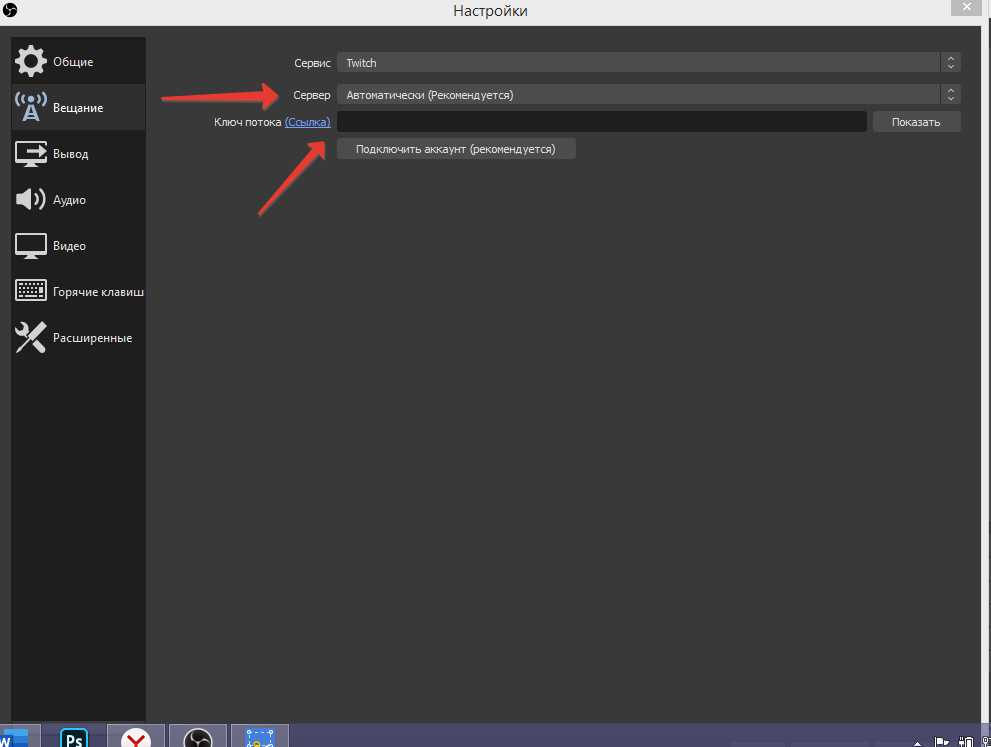Open Photoshop from the taskbar
Image resolution: width=991 pixels, height=747 pixels.
[73, 738]
